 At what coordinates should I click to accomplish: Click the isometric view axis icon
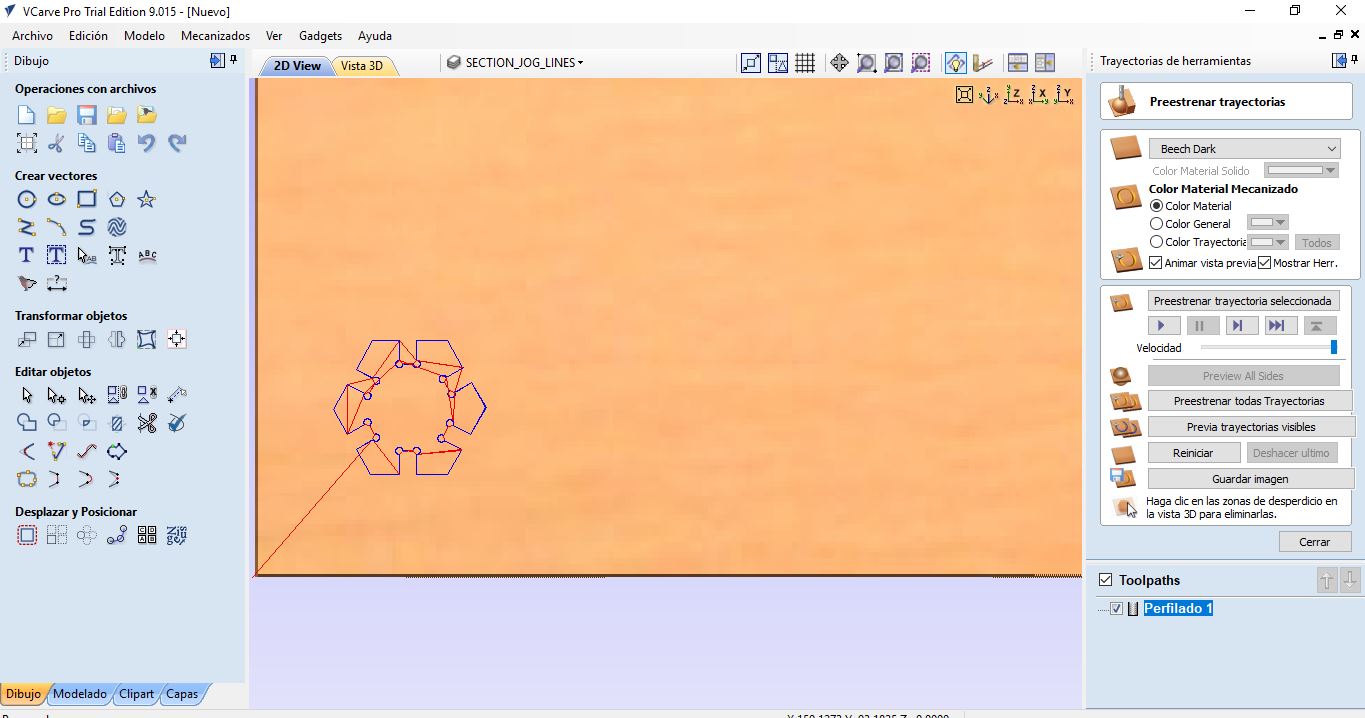tap(989, 95)
